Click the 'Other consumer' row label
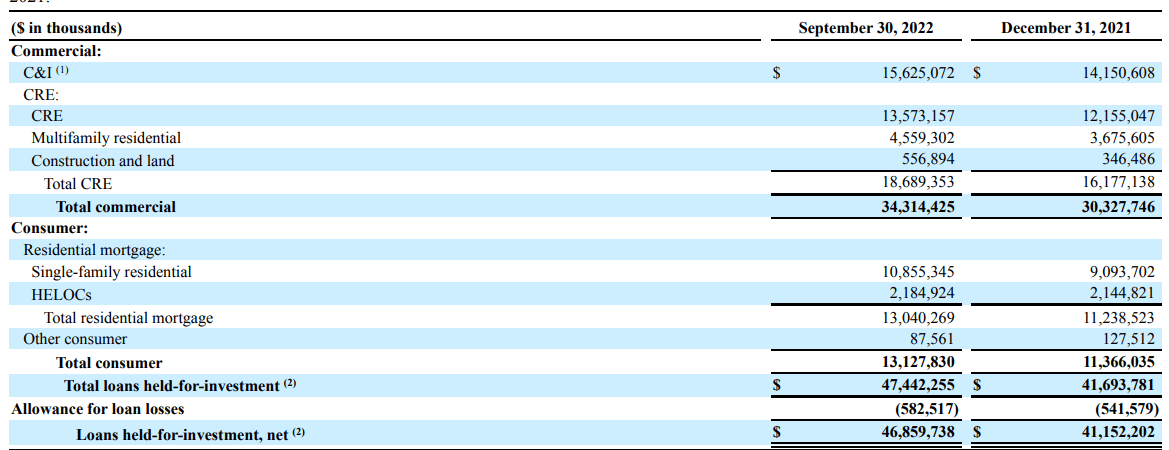 pyautogui.click(x=75, y=339)
